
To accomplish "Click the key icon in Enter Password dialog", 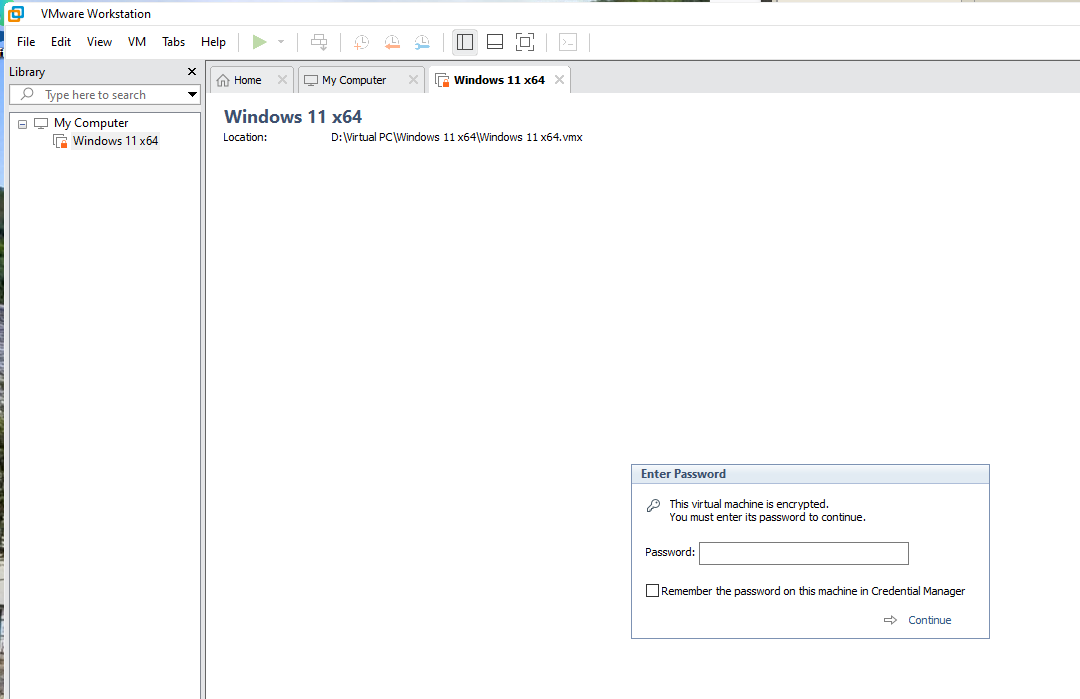I will tap(654, 505).
